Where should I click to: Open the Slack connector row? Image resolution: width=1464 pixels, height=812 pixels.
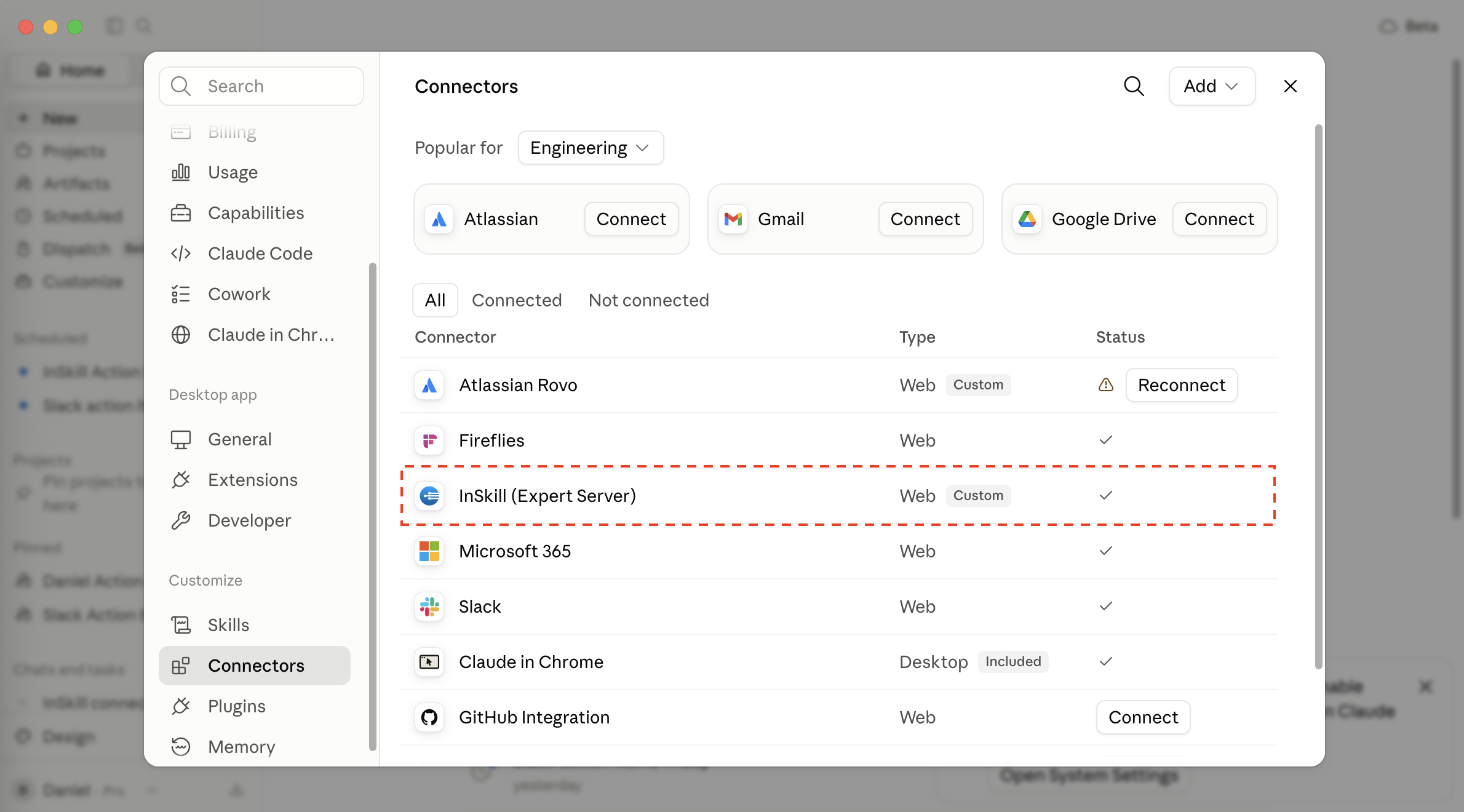[x=839, y=607]
